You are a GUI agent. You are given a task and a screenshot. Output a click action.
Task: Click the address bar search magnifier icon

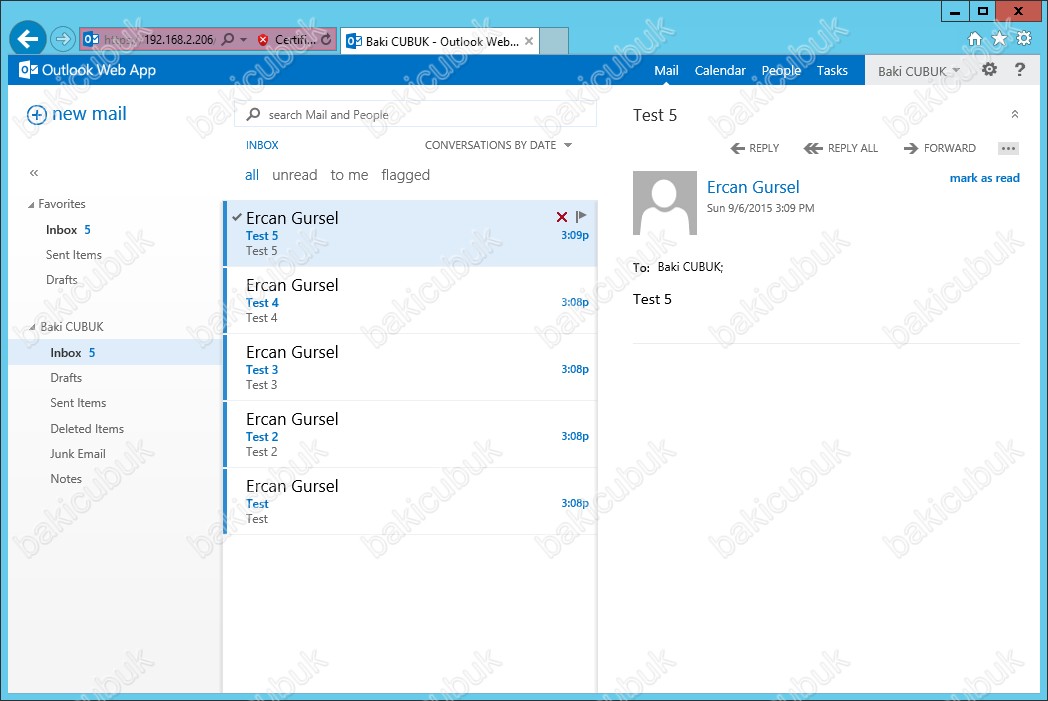pyautogui.click(x=228, y=39)
